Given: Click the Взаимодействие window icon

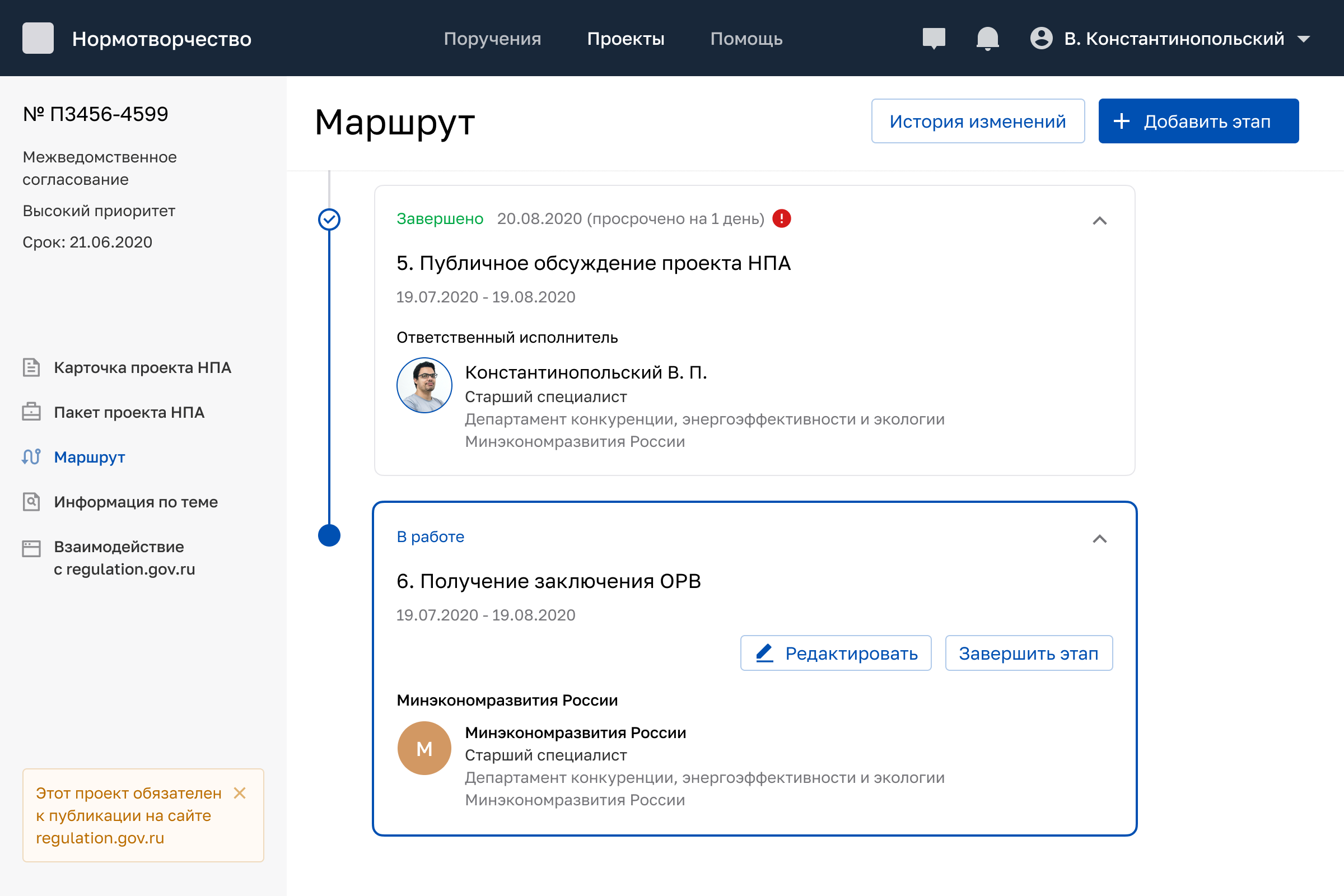Looking at the screenshot, I should (x=31, y=549).
